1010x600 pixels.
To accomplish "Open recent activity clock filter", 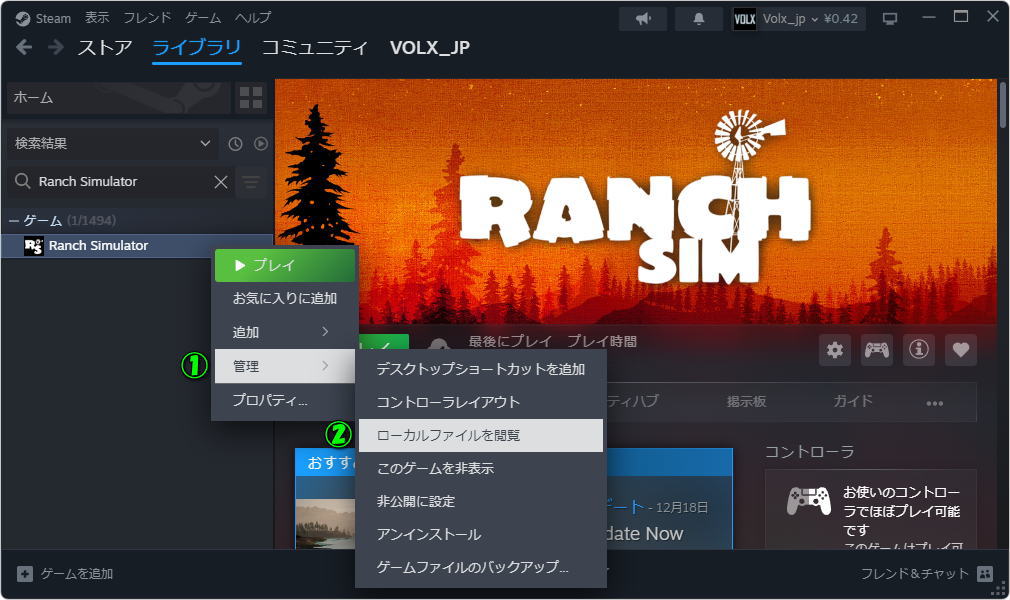I will tap(235, 144).
